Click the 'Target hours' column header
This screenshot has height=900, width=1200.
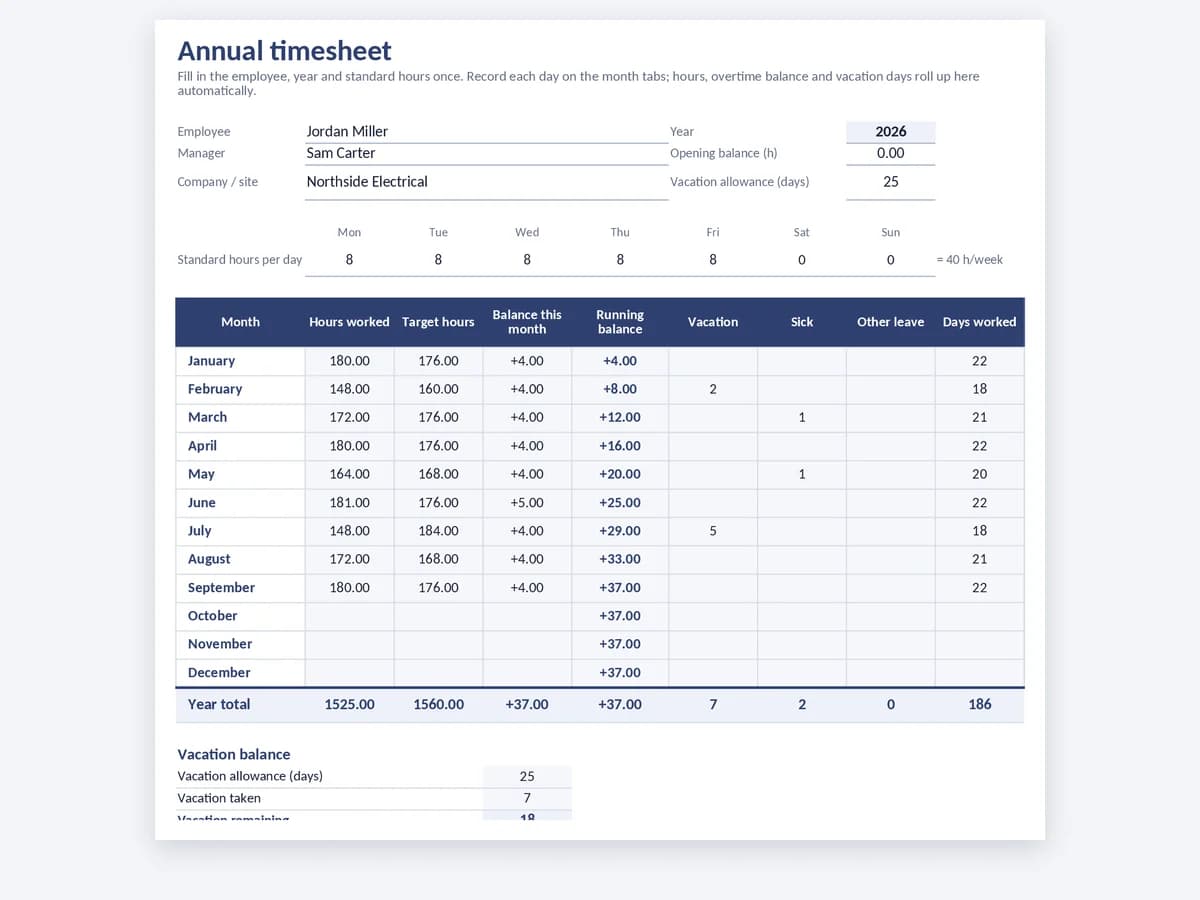pyautogui.click(x=438, y=322)
